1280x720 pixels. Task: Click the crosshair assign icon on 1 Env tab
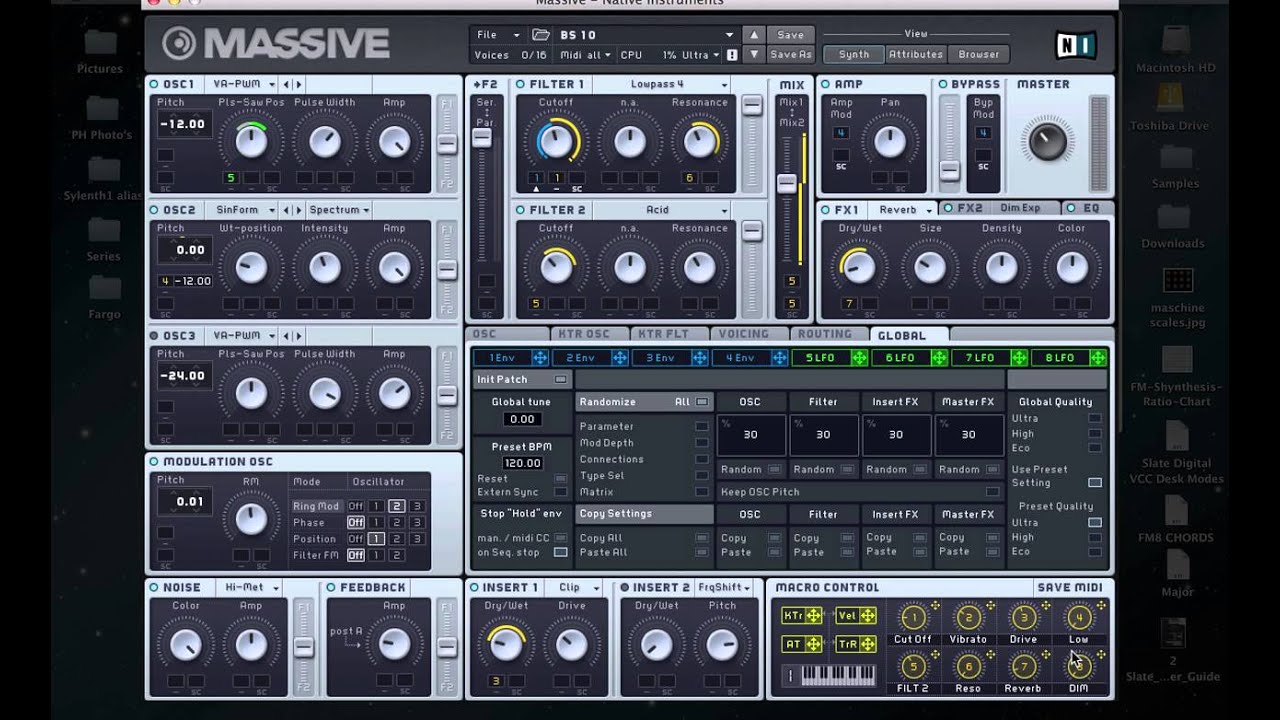(x=542, y=357)
